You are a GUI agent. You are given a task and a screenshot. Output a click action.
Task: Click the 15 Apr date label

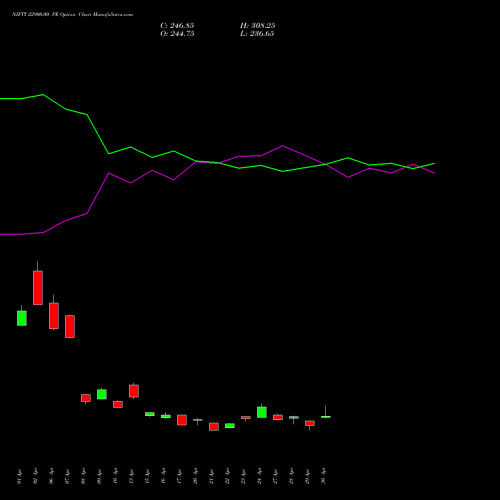(x=147, y=476)
